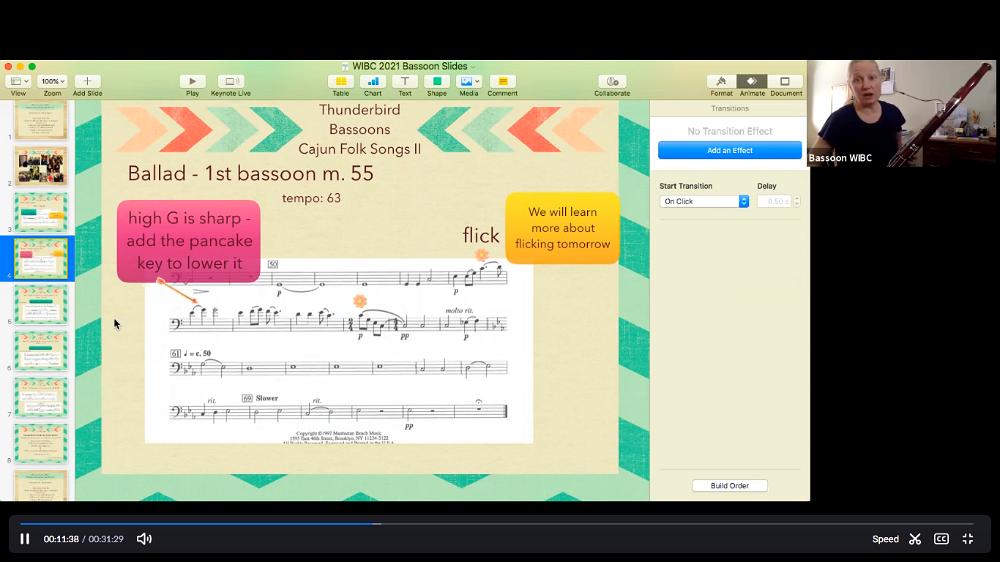The width and height of the screenshot is (1000, 562).
Task: Insert a Chart
Action: pos(372,82)
